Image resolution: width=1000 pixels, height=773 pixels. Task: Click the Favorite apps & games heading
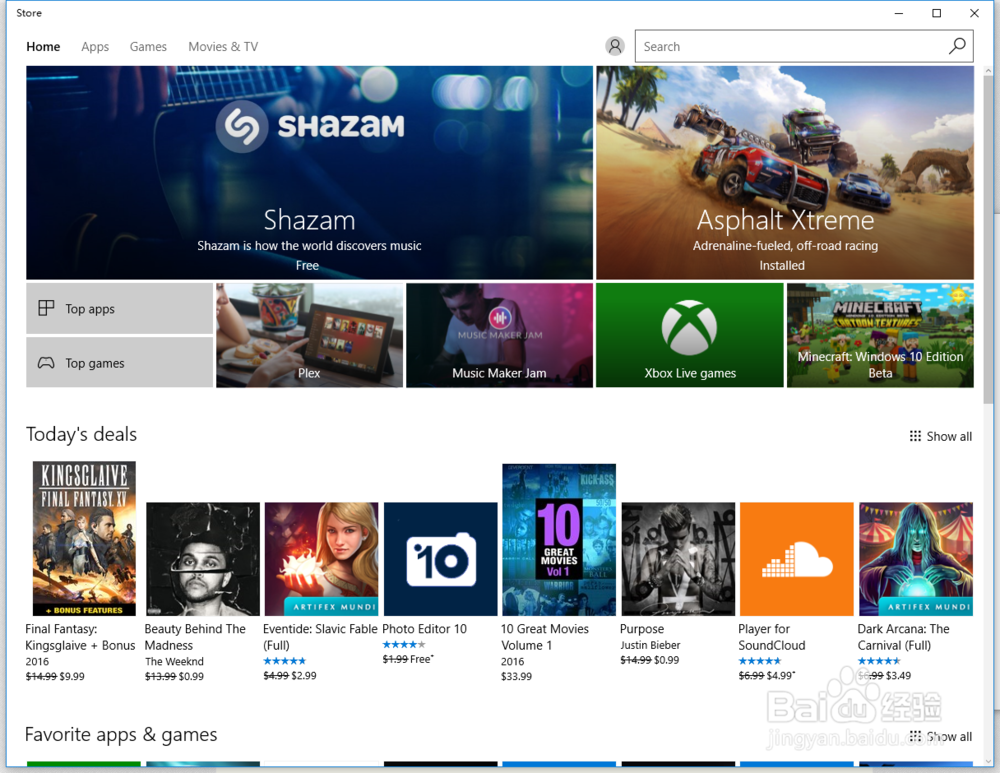click(x=121, y=735)
